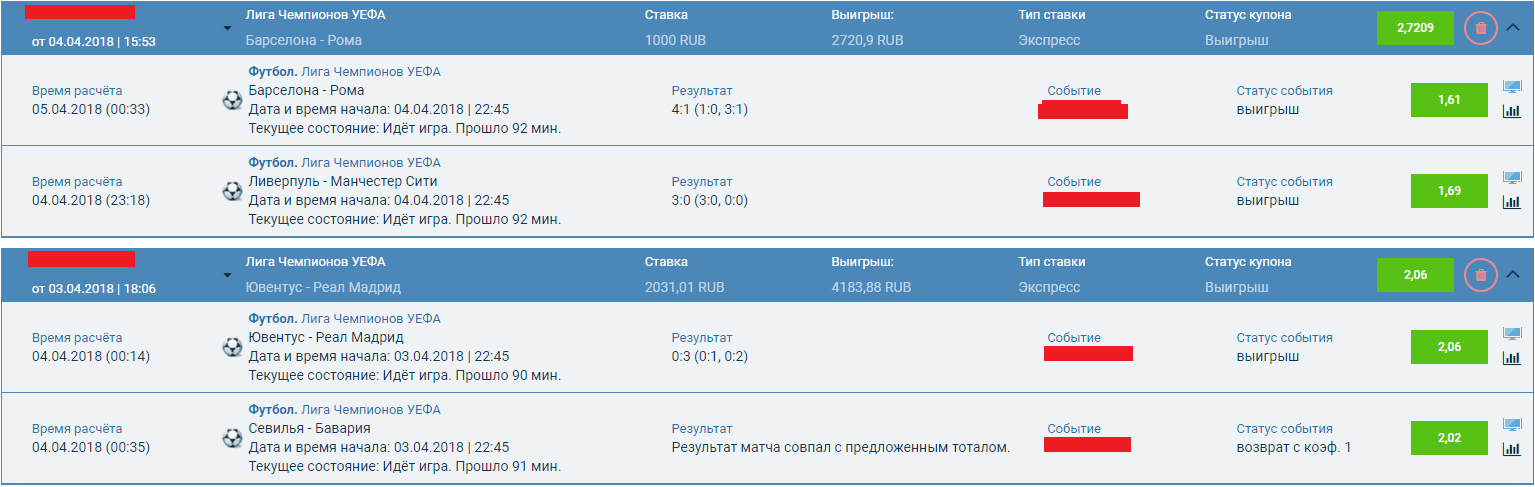Delete the coupon dated 03.04.2018
Screen dimensions: 1535x487
click(1481, 274)
